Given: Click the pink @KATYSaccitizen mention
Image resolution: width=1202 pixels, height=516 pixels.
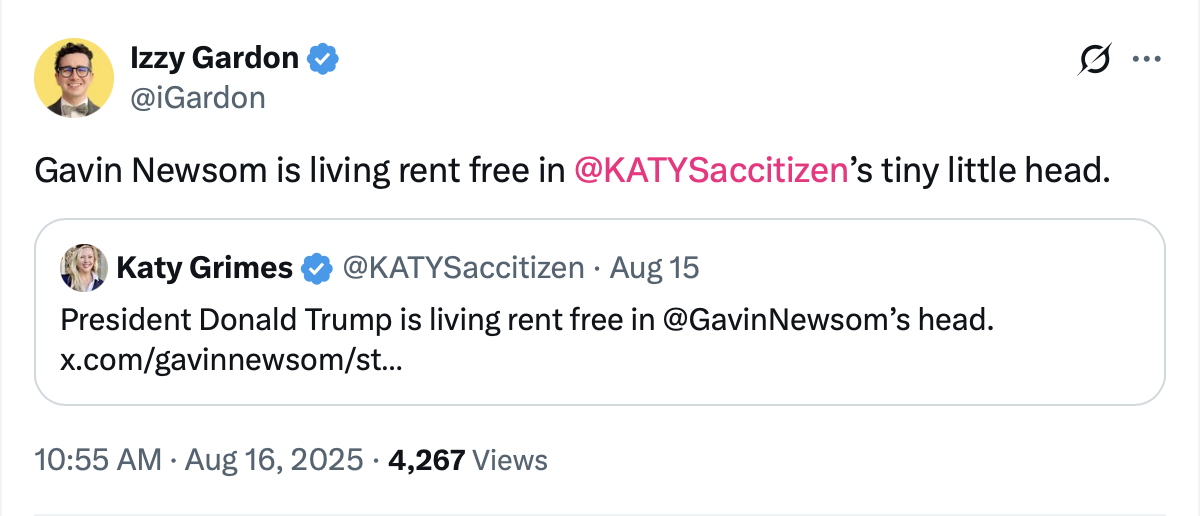Looking at the screenshot, I should click(x=710, y=172).
